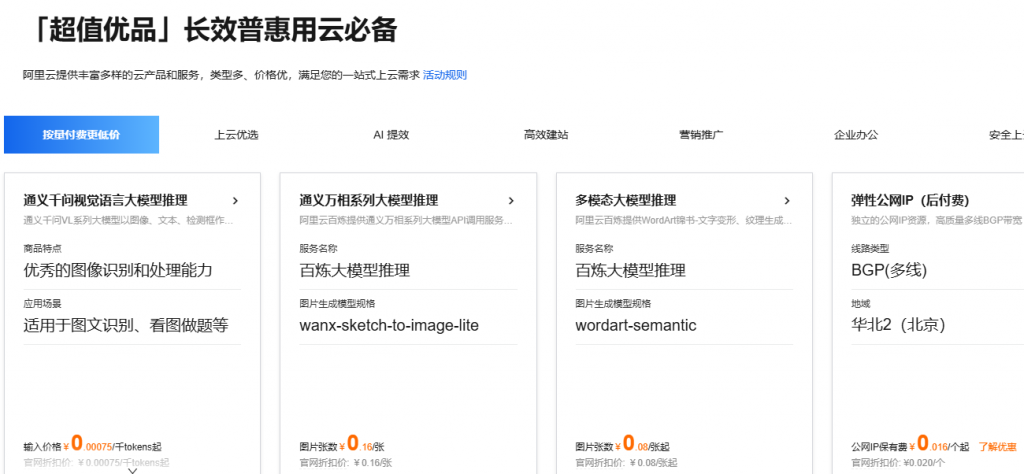
Task: Click chevron beside 通义千问视觉语言大模型推理
Action: [x=236, y=200]
